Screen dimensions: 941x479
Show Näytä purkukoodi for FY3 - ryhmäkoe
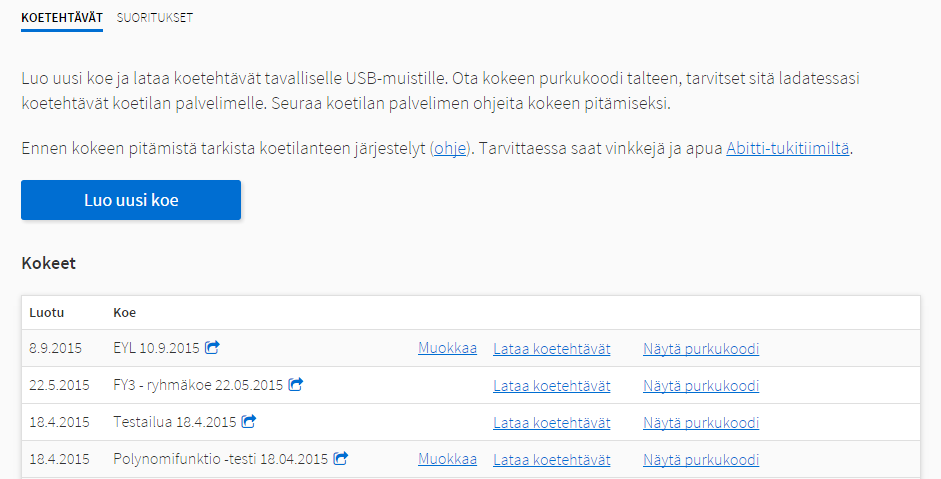coord(701,386)
